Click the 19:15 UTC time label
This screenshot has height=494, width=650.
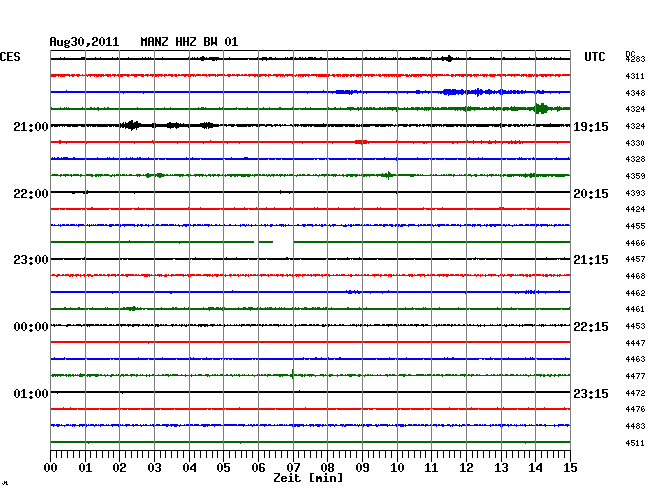click(x=590, y=126)
